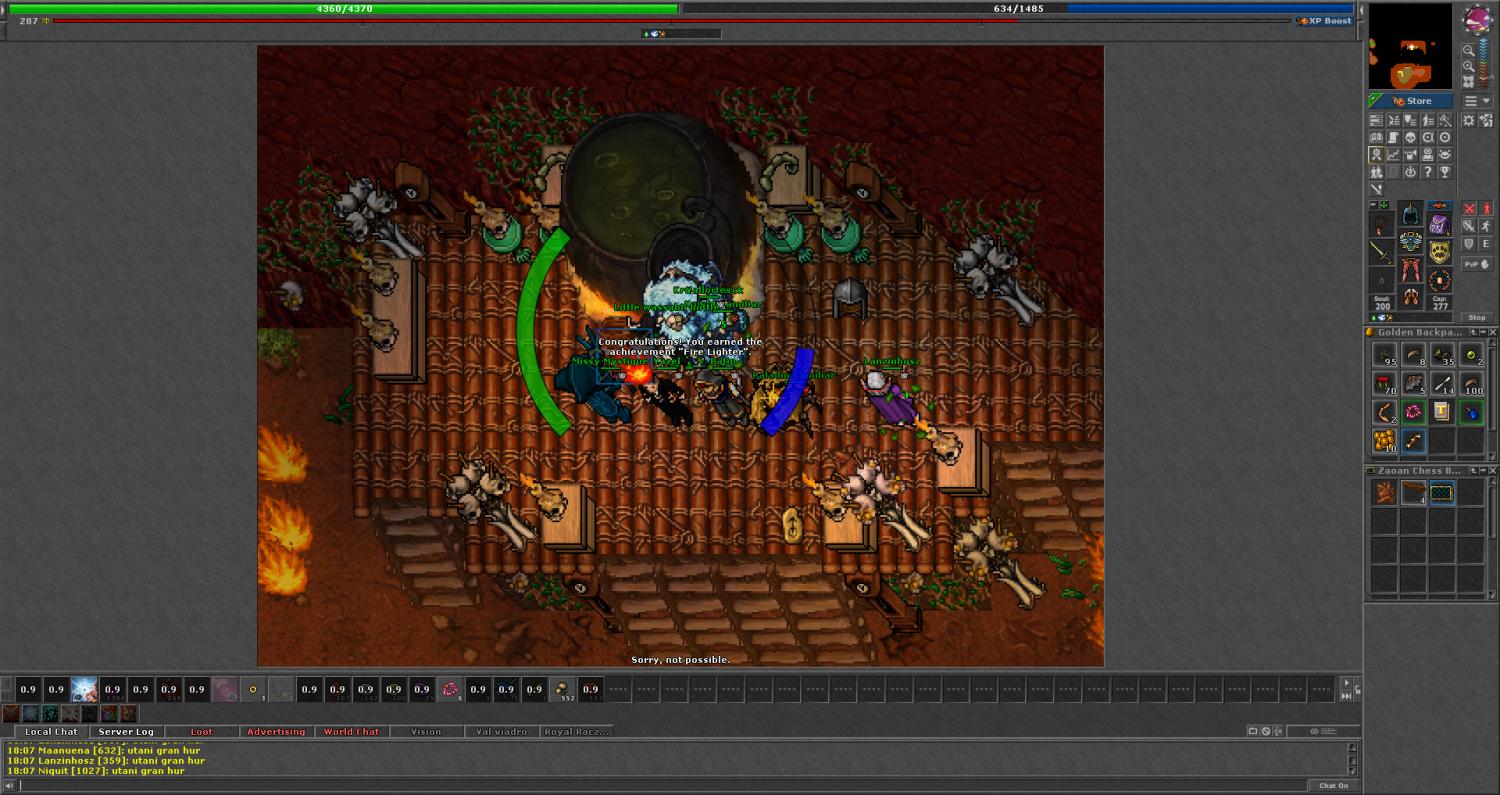Minimize the Golden Backpack container
1500x795 pixels.
1483,332
